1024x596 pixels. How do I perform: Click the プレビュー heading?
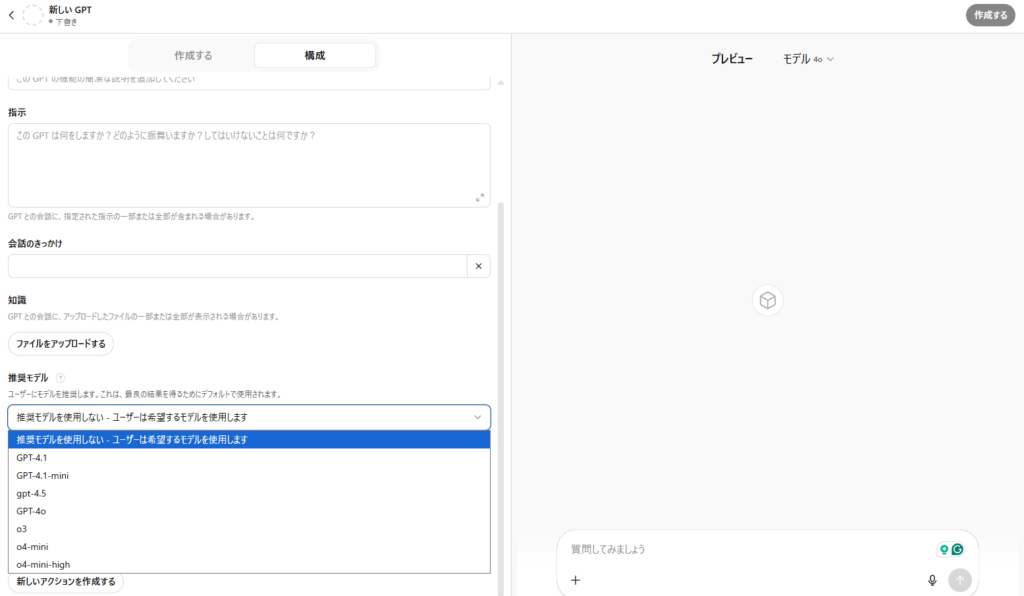tap(732, 59)
